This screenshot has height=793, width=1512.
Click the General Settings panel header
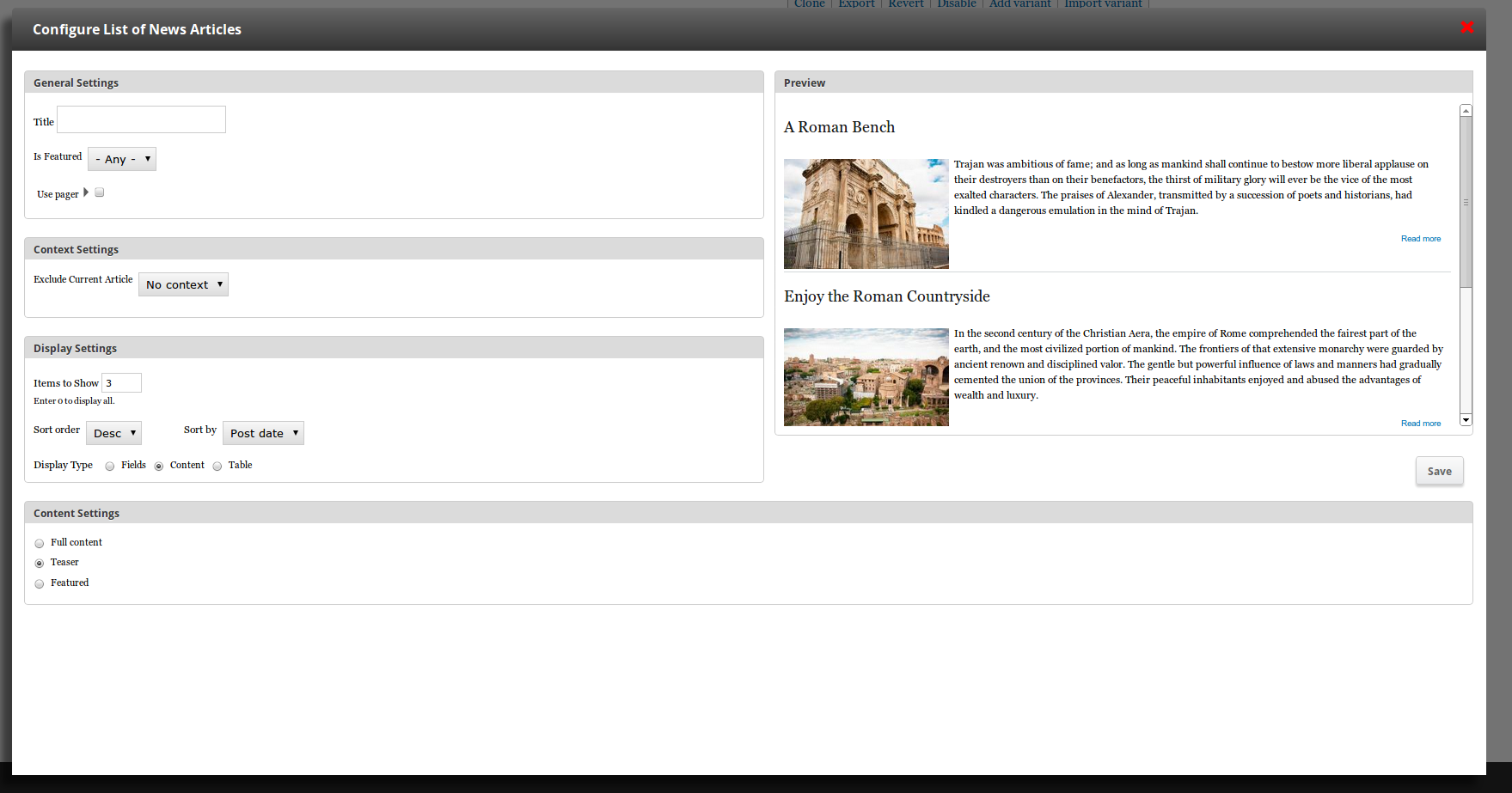pos(394,82)
